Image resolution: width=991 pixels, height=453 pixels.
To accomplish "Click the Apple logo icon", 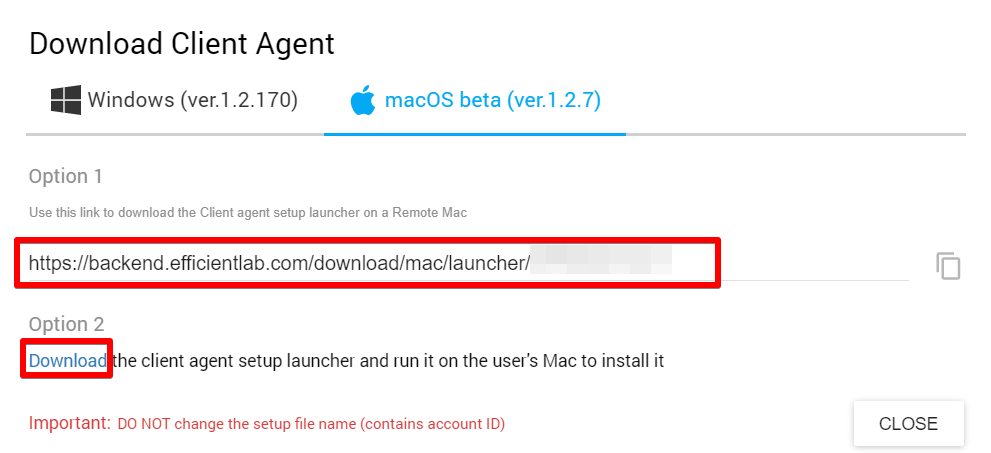I will [362, 101].
